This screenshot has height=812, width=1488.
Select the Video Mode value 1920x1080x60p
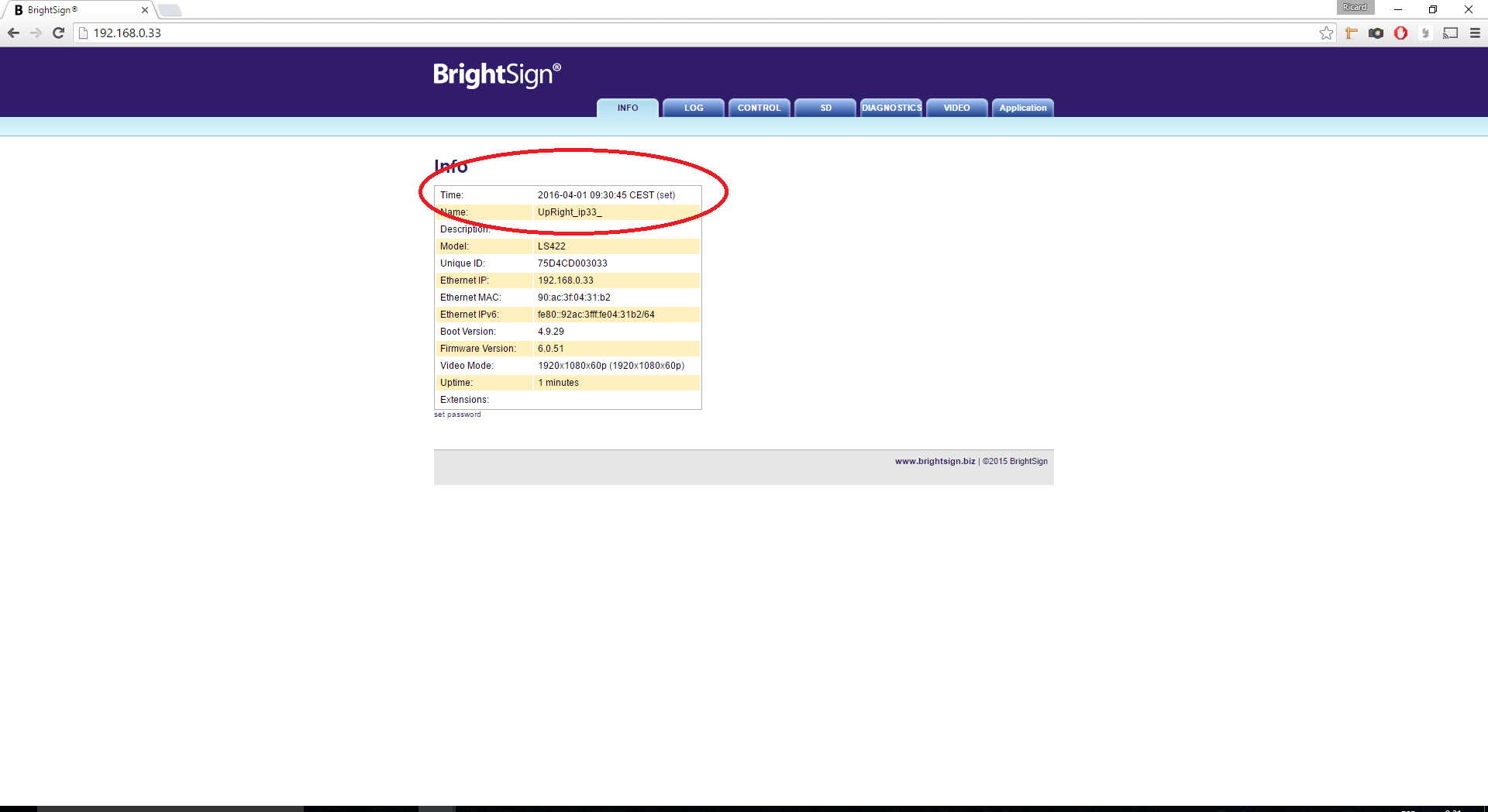point(611,366)
